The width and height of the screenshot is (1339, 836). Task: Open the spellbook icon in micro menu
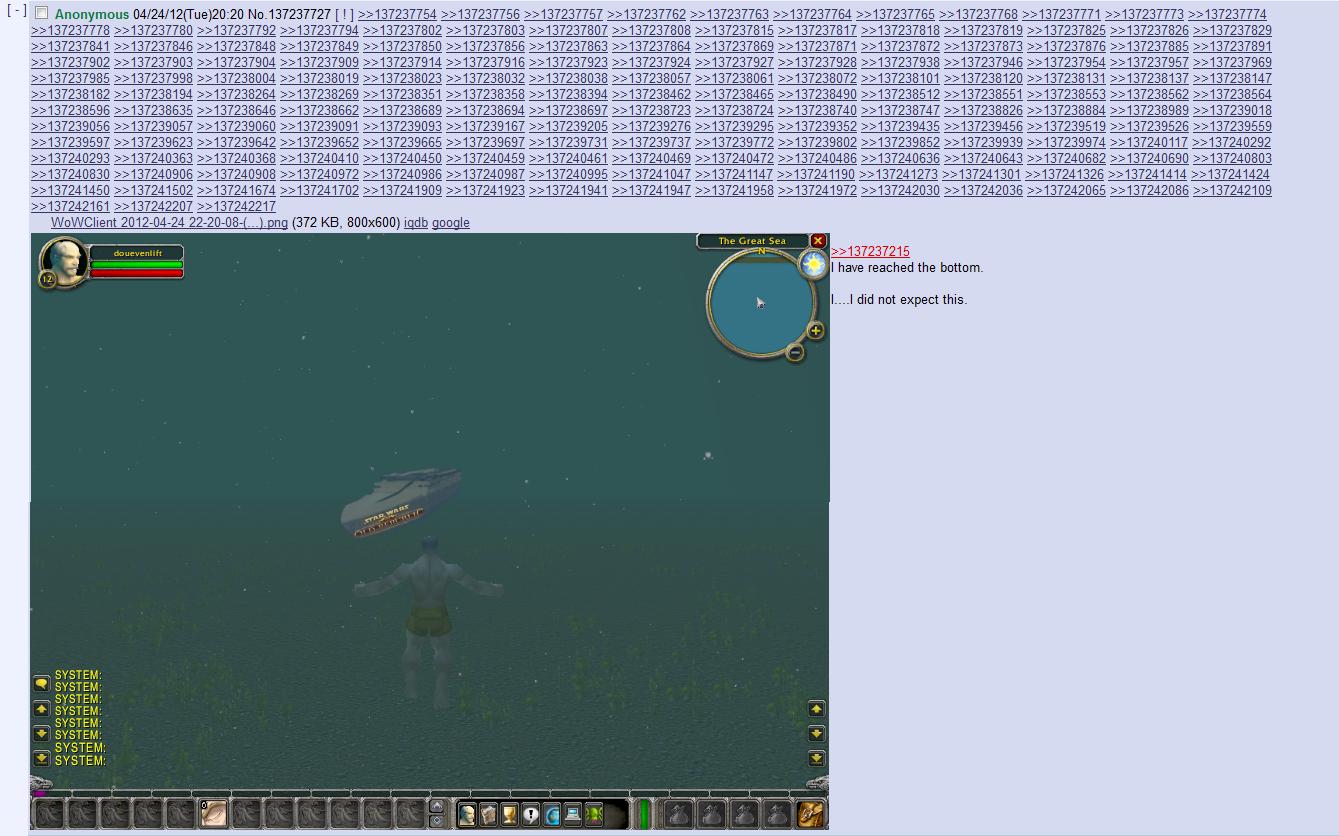pyautogui.click(x=488, y=814)
